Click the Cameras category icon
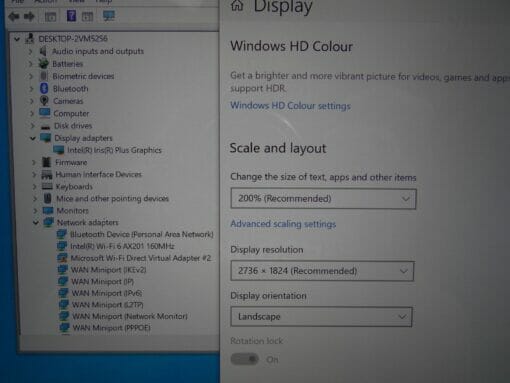This screenshot has height=383, width=510. click(44, 100)
